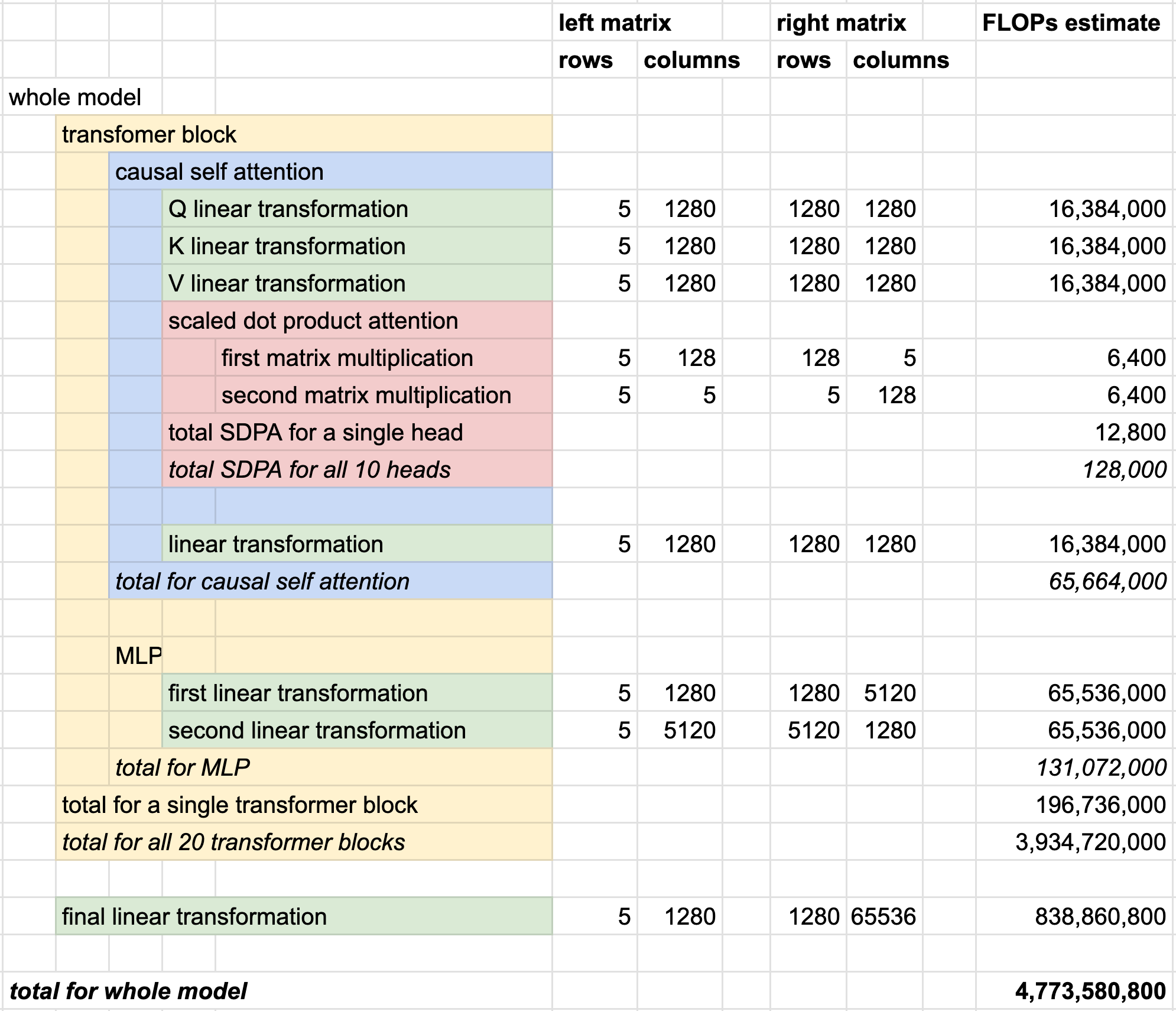Image resolution: width=1176 pixels, height=1011 pixels.
Task: Select the 65,664,000 FLOPs cell
Action: point(1107,582)
